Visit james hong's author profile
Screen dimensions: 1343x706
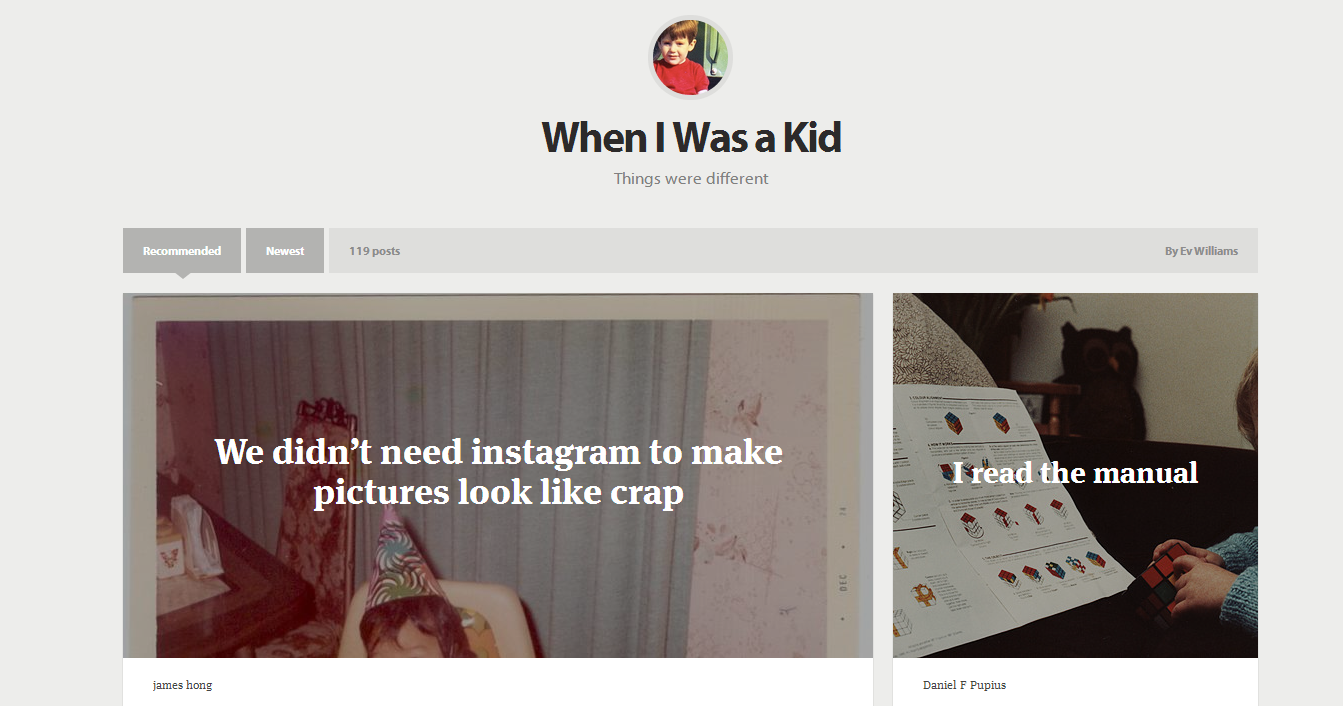[182, 685]
